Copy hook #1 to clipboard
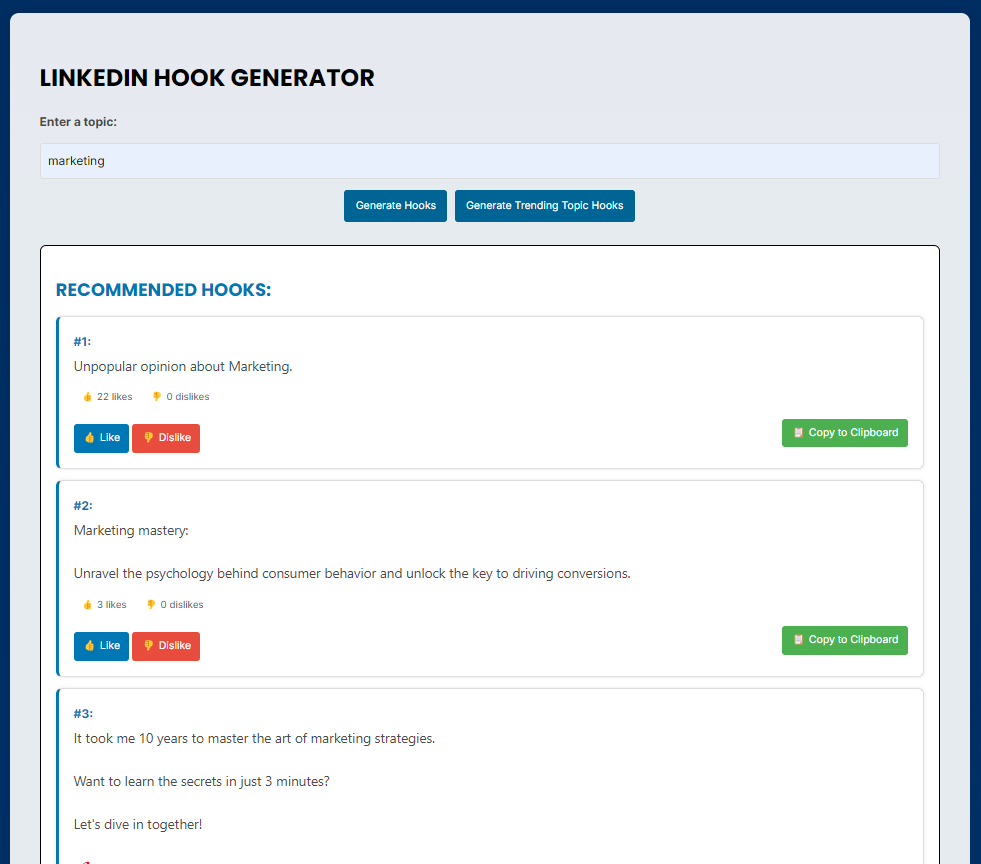981x864 pixels. (845, 433)
